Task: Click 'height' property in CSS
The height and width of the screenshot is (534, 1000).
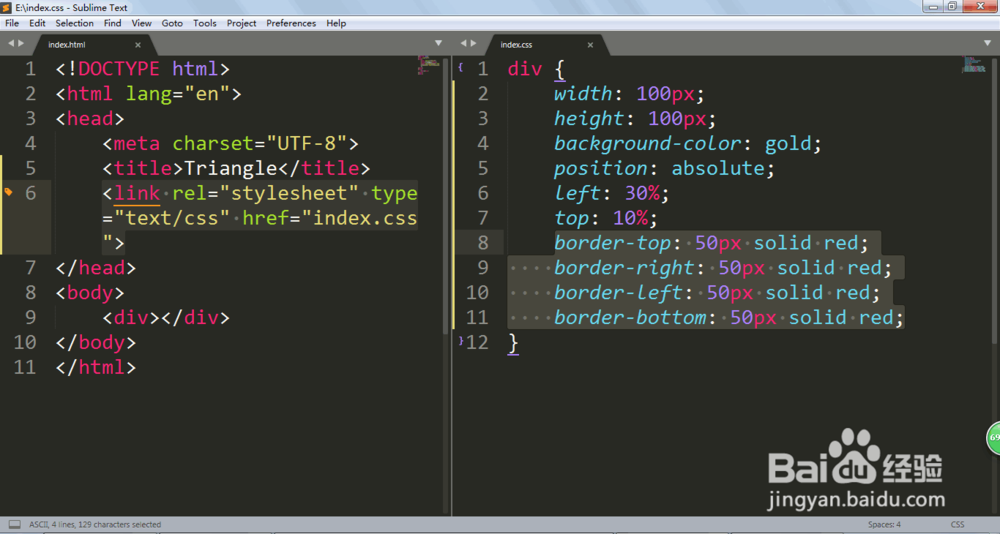Action: pos(589,119)
